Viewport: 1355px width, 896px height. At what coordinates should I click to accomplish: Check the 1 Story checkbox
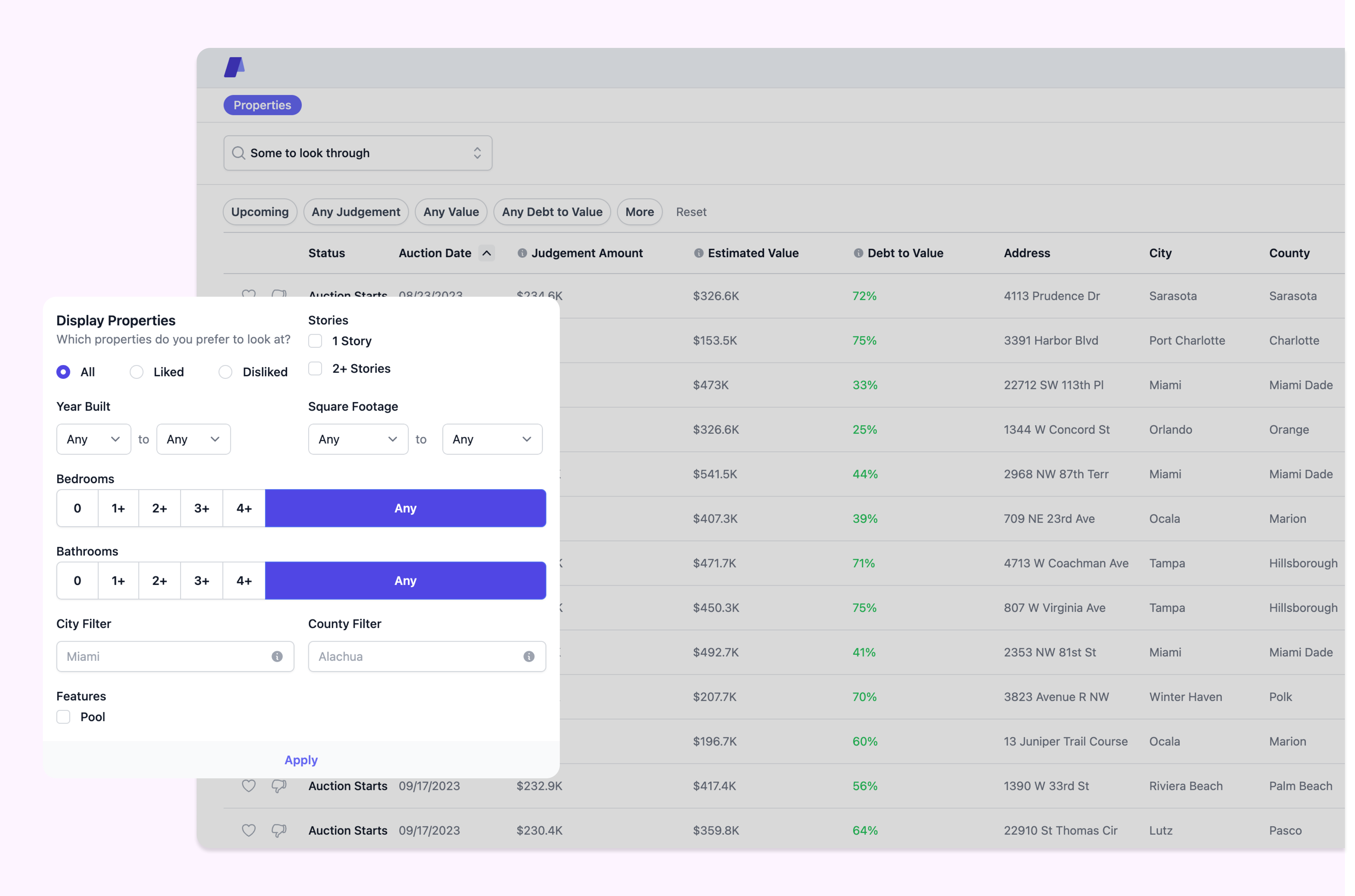(x=315, y=341)
